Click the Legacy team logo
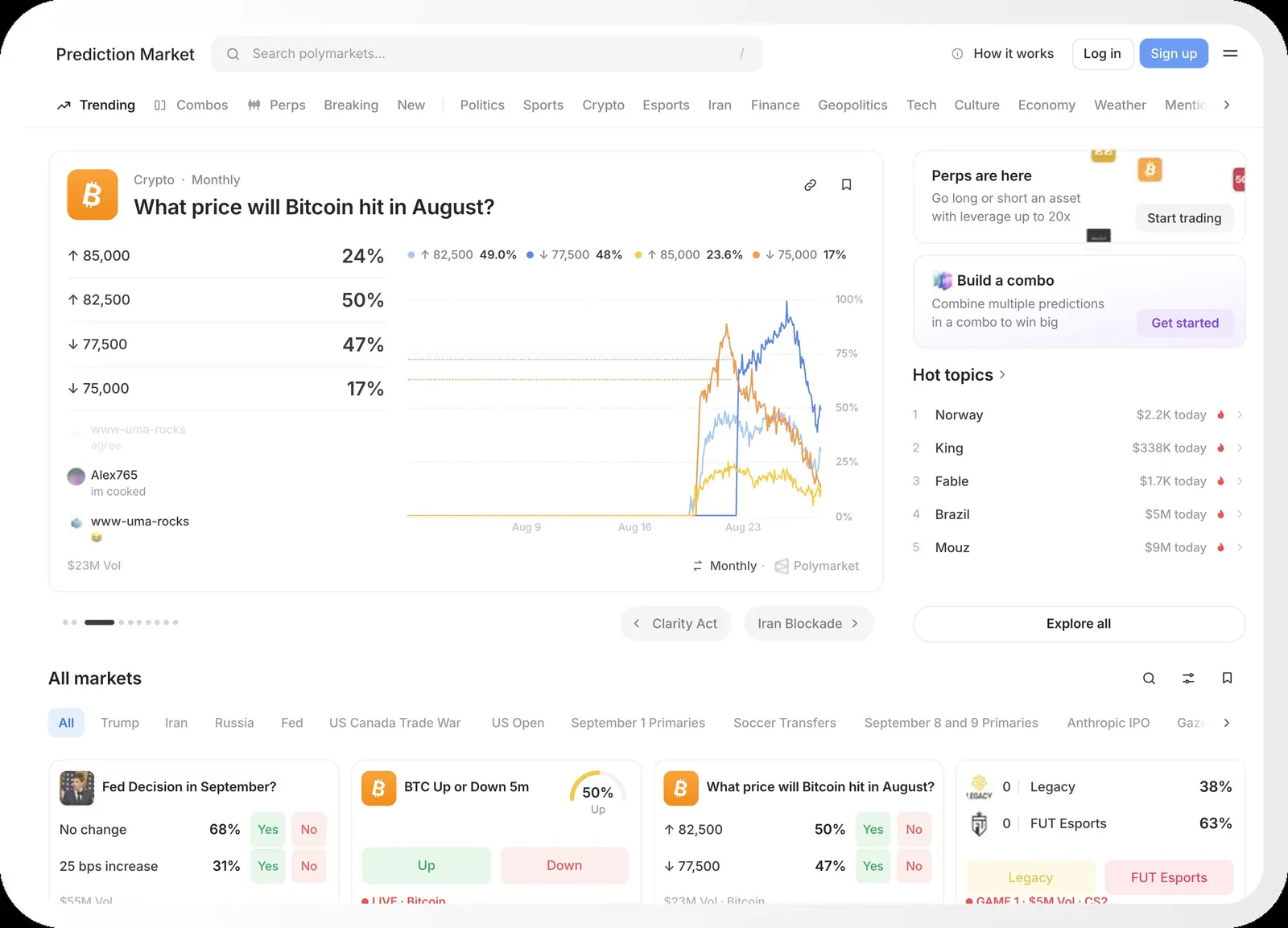This screenshot has width=1288, height=928. pyautogui.click(x=979, y=786)
